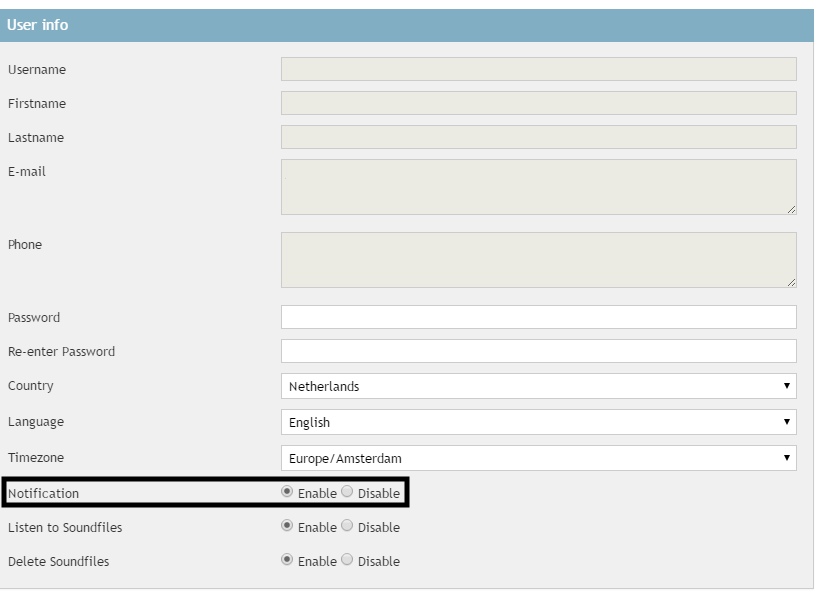Focus the Re-enter Password field
Viewport: 823px width, 601px height.
[x=538, y=351]
